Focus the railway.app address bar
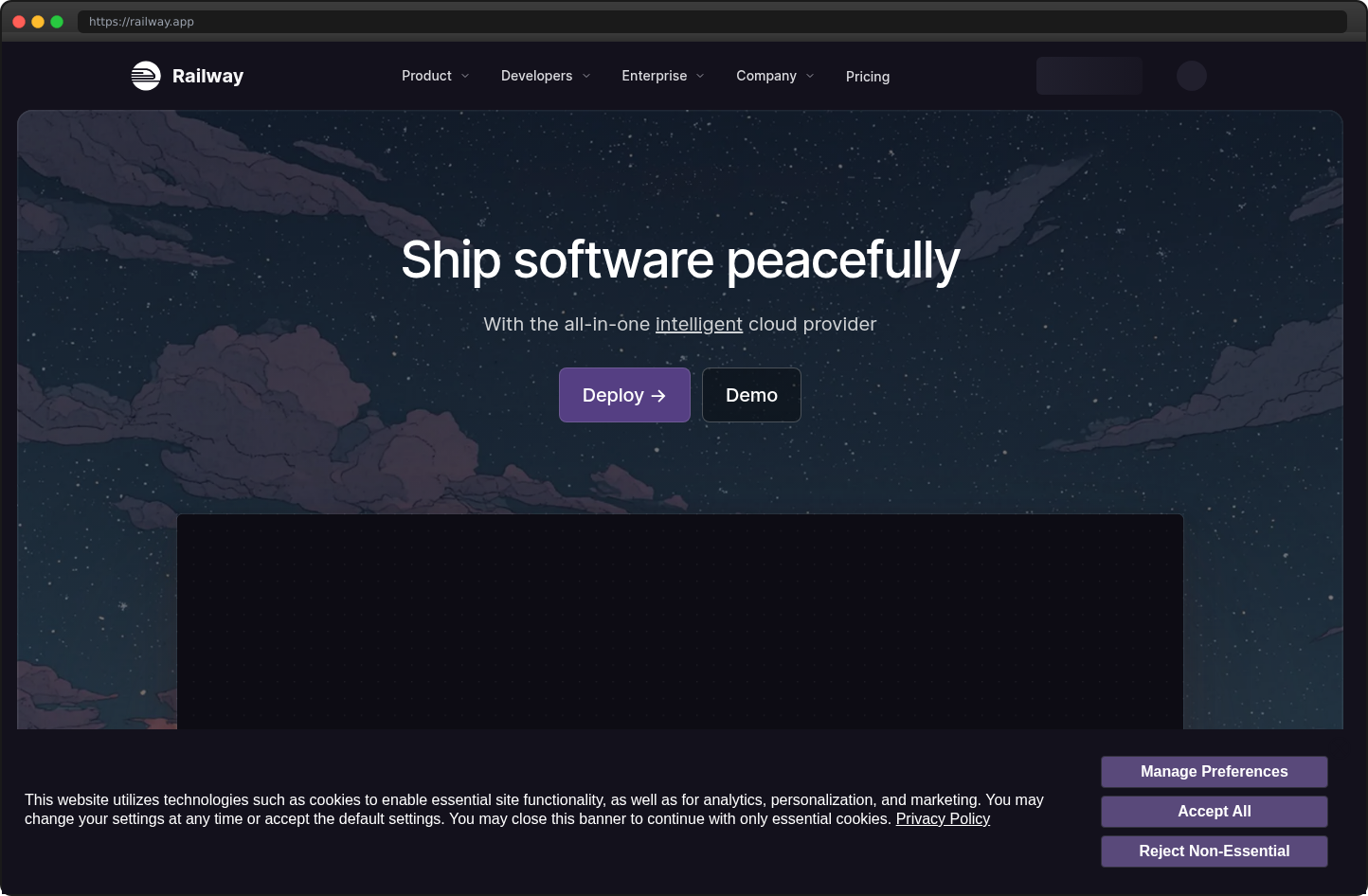The image size is (1368, 896). pyautogui.click(x=711, y=22)
